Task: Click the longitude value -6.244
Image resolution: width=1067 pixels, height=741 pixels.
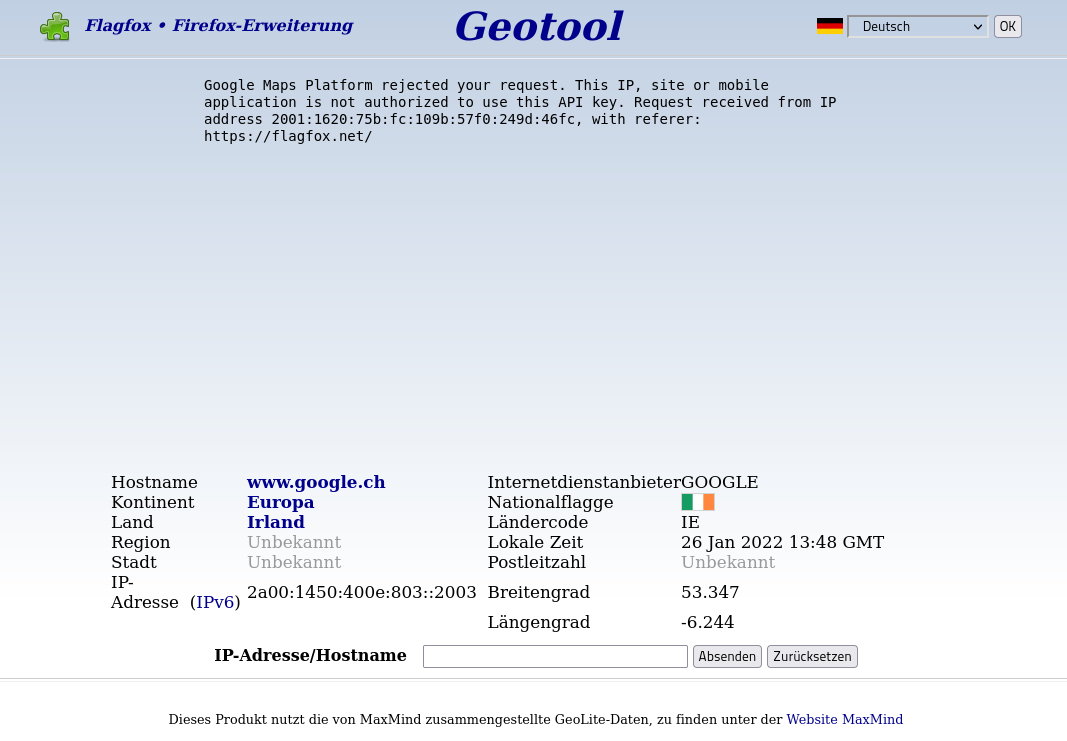Action: pyautogui.click(x=708, y=622)
